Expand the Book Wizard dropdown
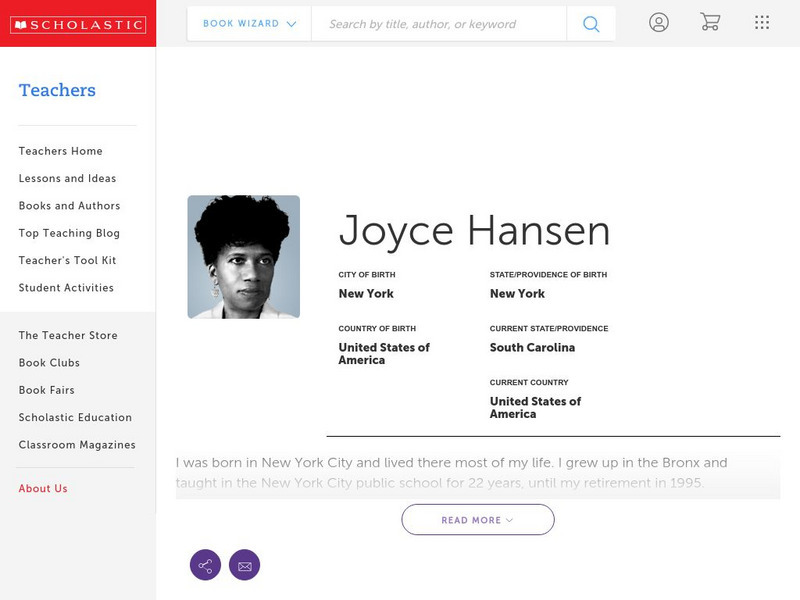 [x=249, y=24]
